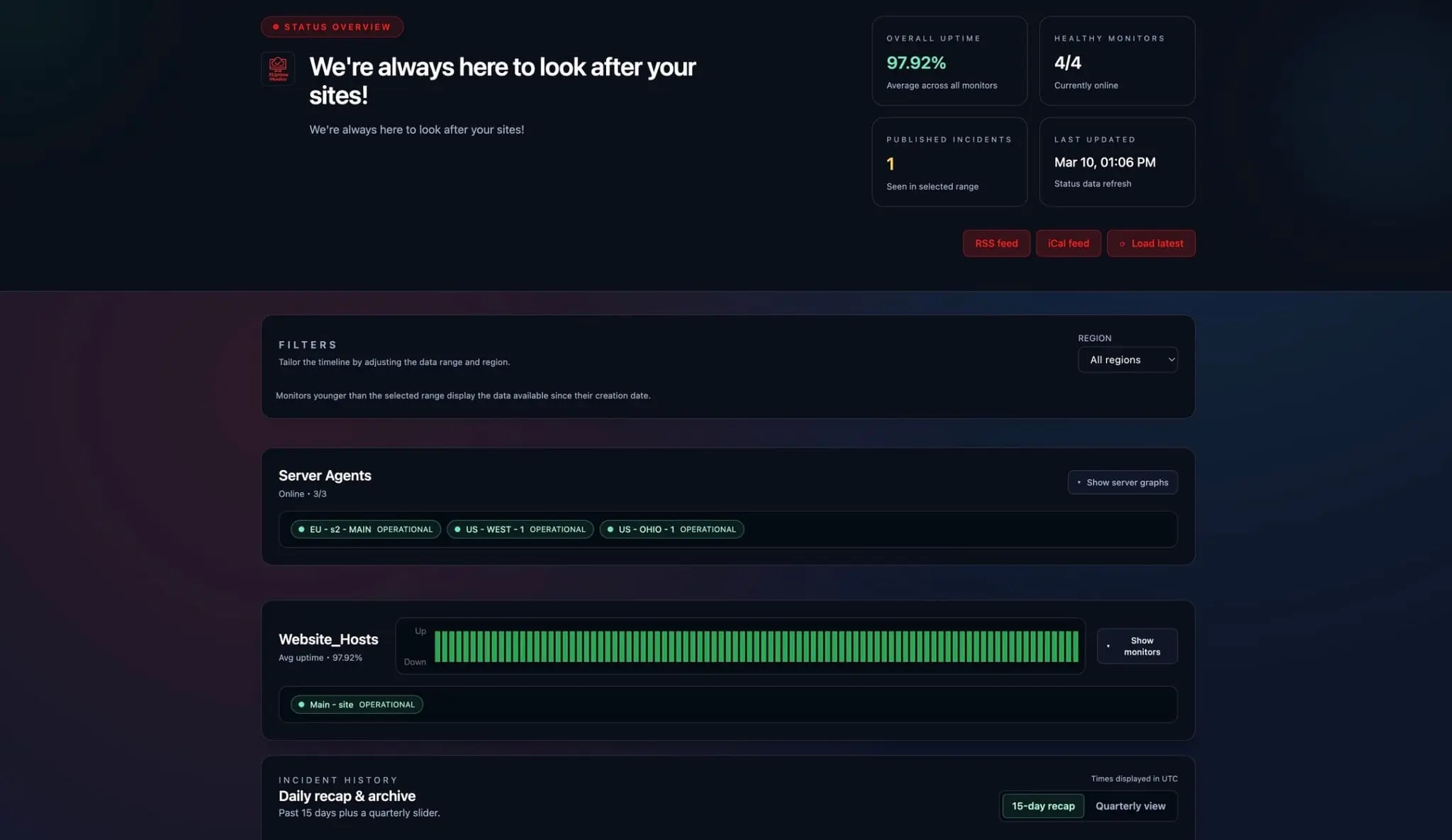Click the Healthy Monitors 4/4 card
1452x840 pixels.
(x=1117, y=61)
